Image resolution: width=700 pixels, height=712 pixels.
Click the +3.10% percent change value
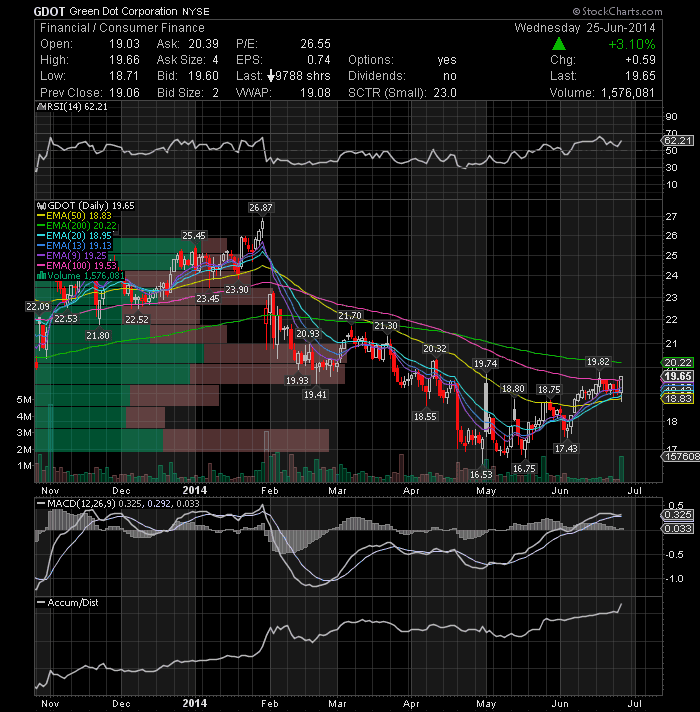point(632,44)
